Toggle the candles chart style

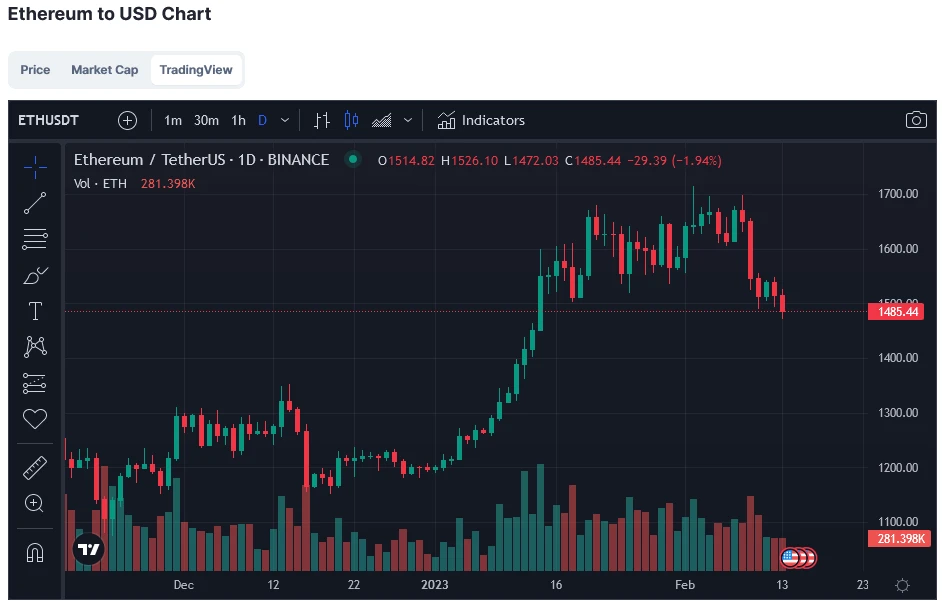(x=351, y=120)
